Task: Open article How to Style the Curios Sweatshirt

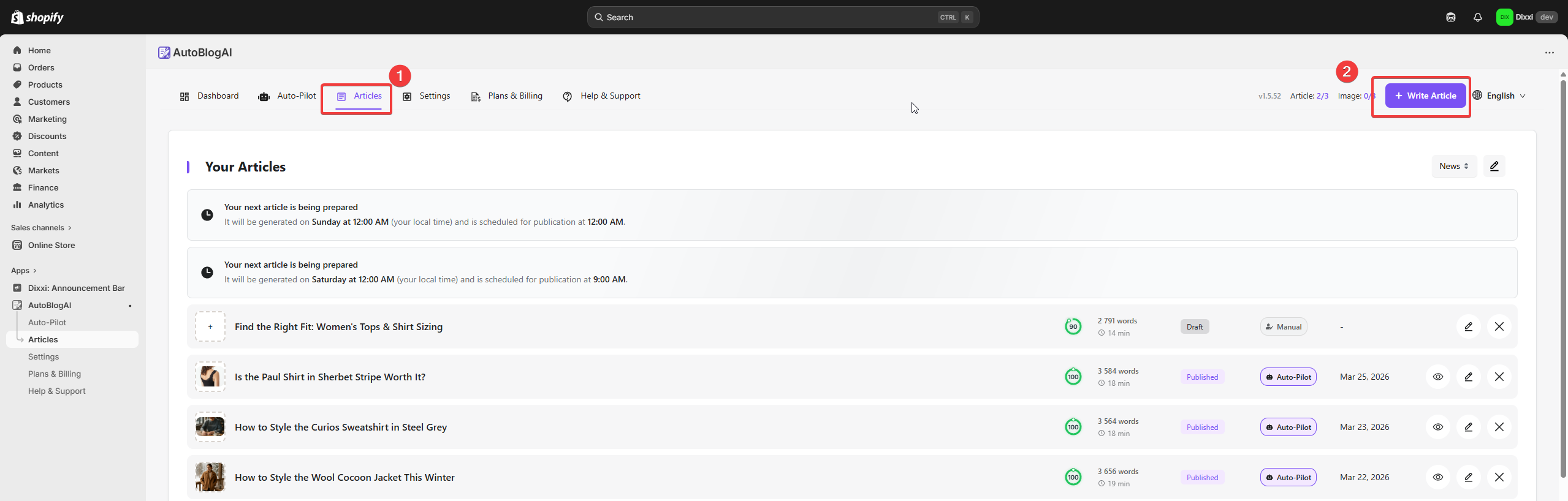Action: [341, 428]
